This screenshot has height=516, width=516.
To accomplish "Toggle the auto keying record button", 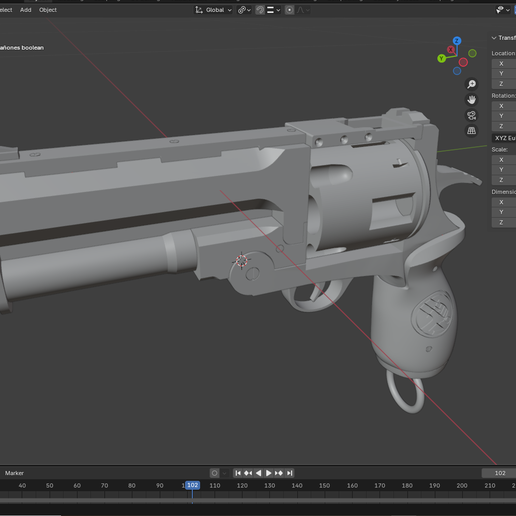I will (x=215, y=473).
